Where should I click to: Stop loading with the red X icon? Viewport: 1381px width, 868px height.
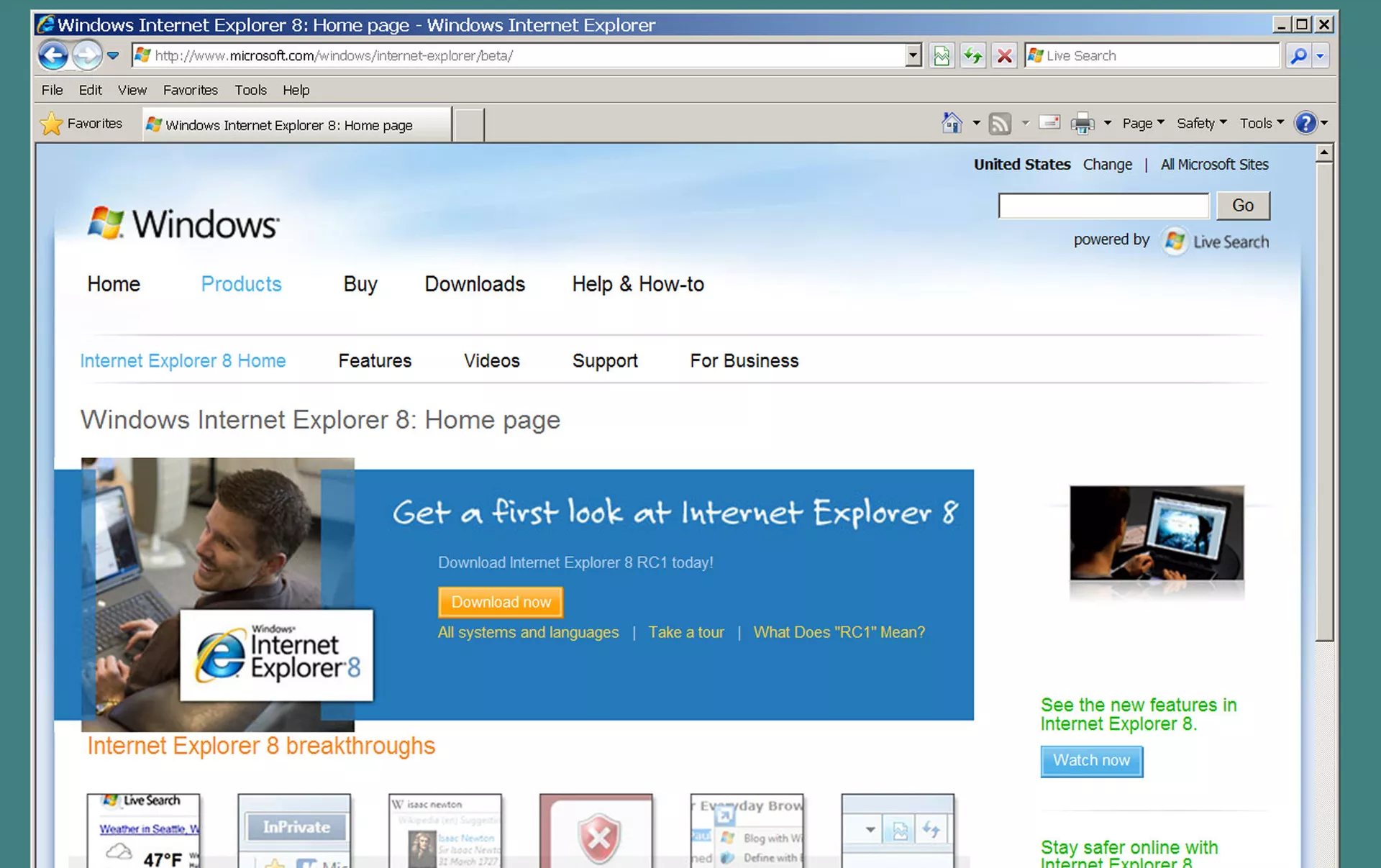1005,55
